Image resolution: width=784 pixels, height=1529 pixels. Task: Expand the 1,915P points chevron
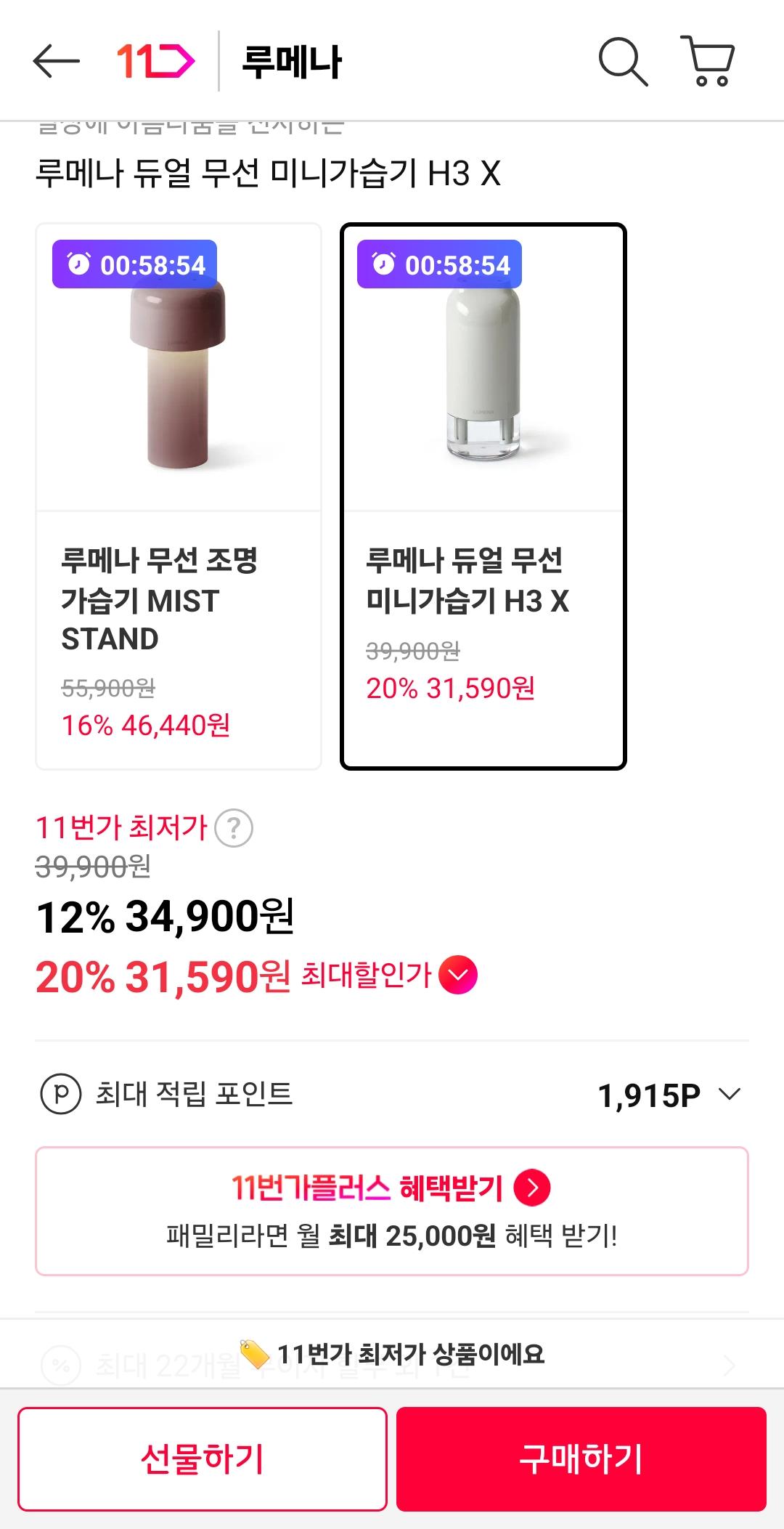pos(729,1094)
